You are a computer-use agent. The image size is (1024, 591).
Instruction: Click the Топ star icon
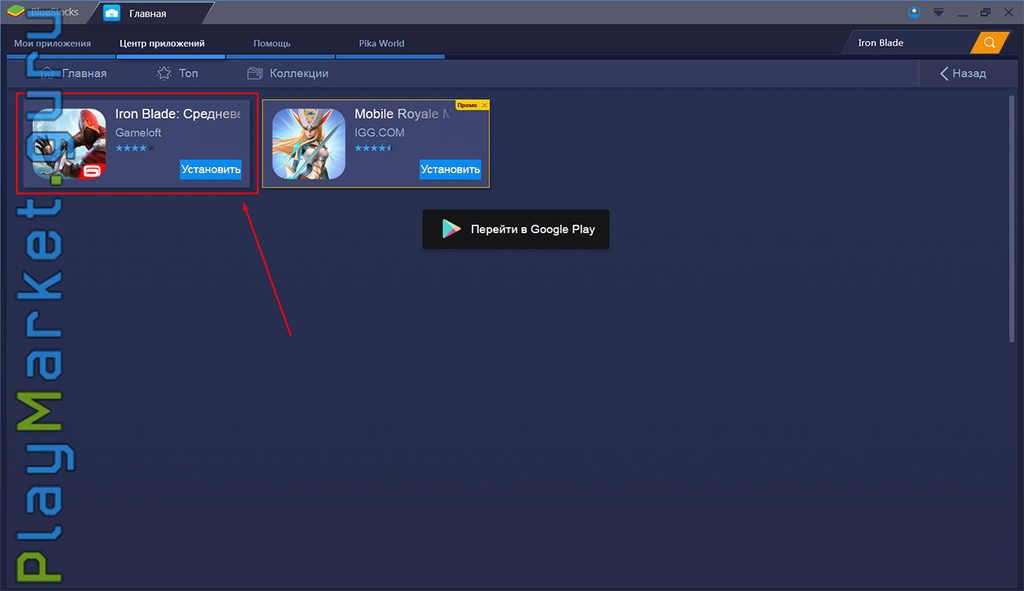(164, 73)
